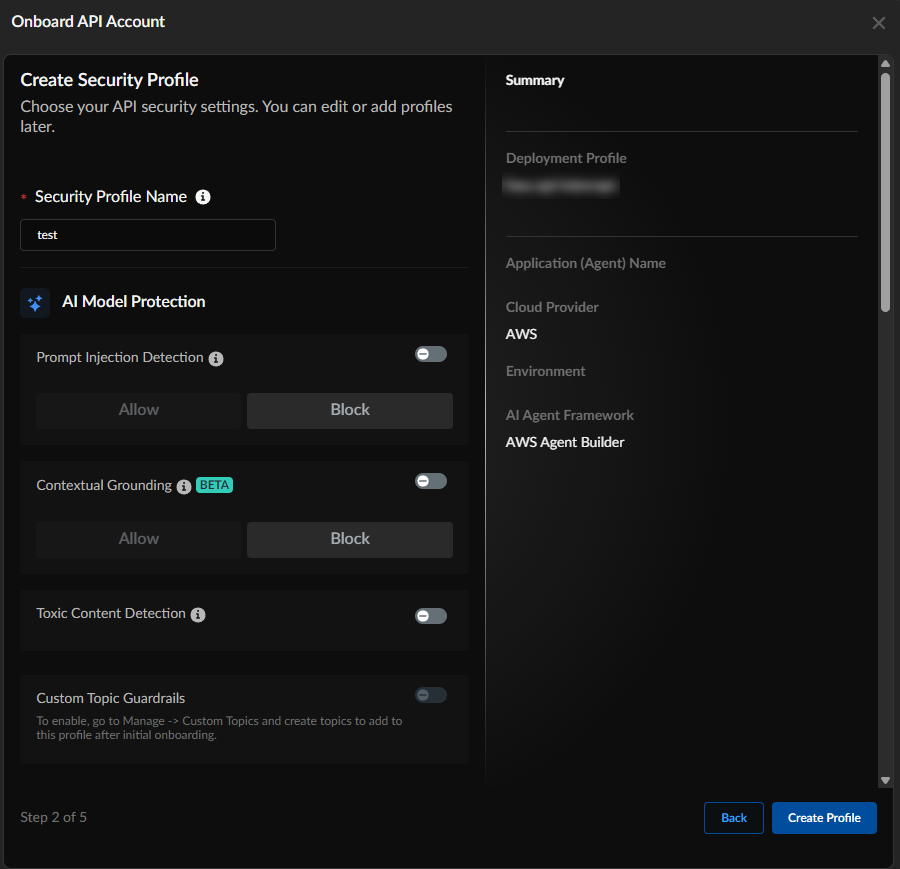Toggle Custom Topic Guardrails switch
The image size is (900, 869).
(x=431, y=695)
